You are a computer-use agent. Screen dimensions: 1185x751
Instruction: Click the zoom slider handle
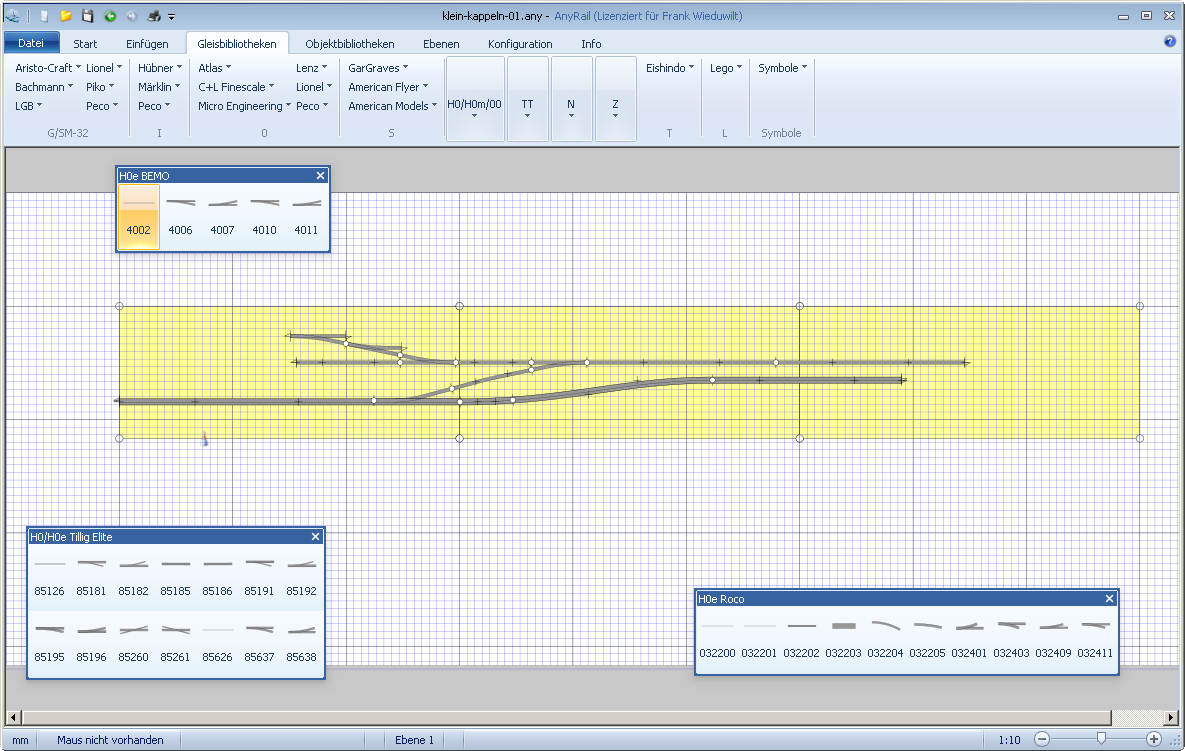(1101, 739)
